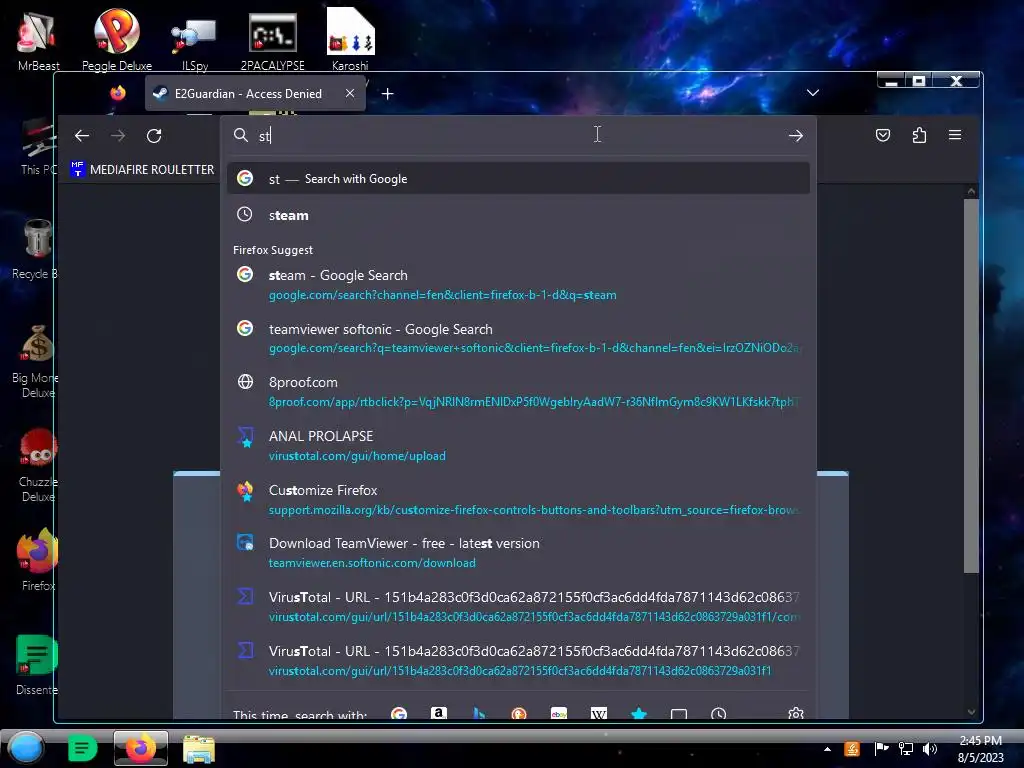Choose the 'steam' history search suggestion

coord(518,215)
